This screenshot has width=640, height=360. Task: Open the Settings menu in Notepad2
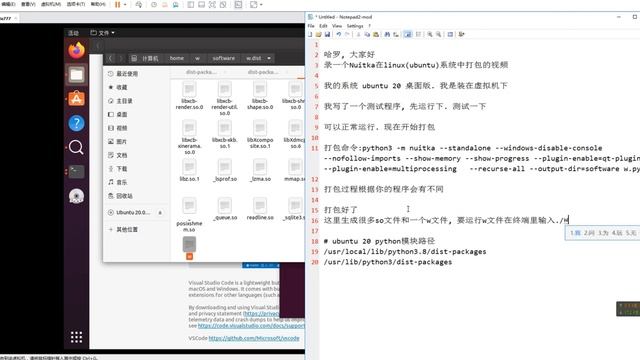pos(355,26)
